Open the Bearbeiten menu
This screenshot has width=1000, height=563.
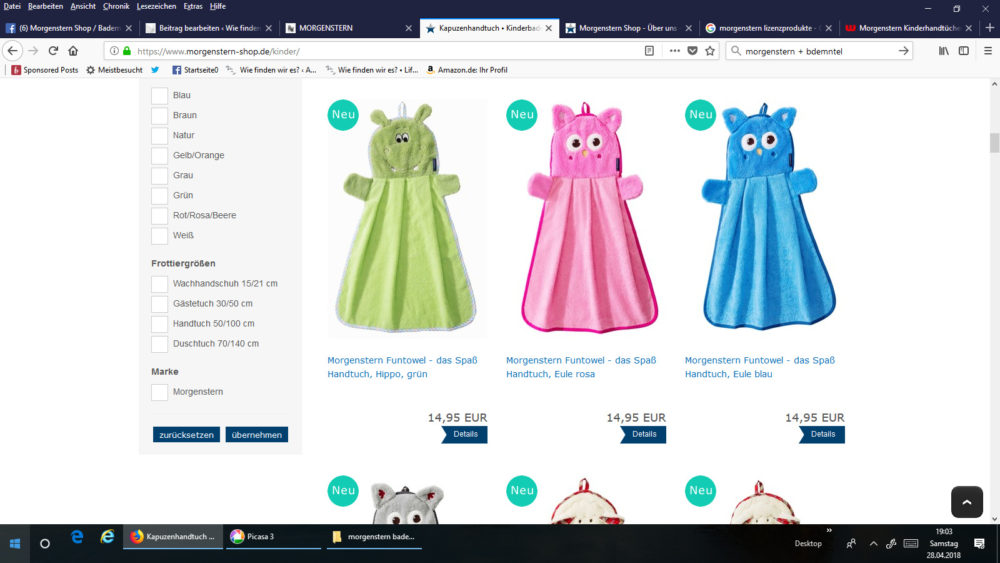tap(45, 6)
